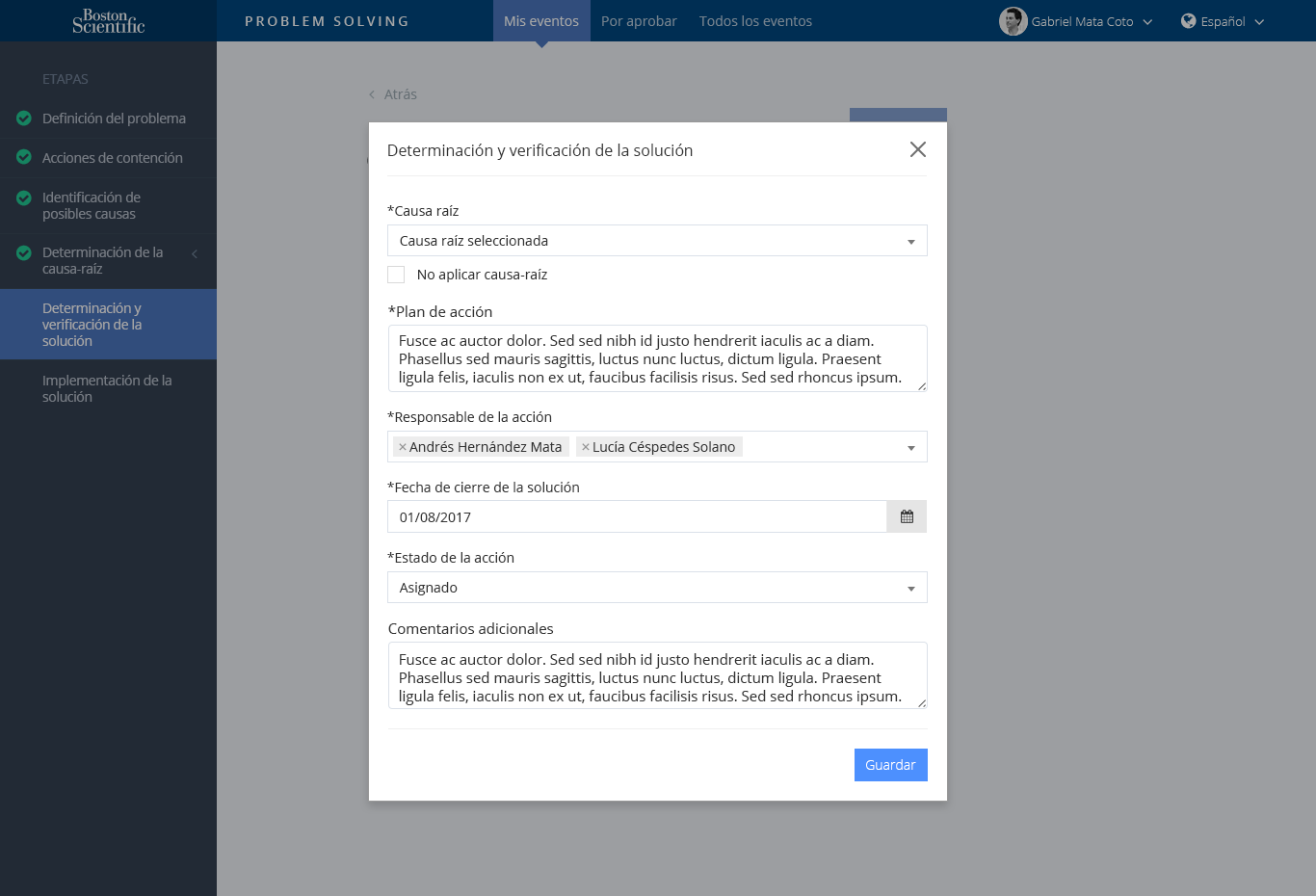1316x896 pixels.
Task: Open the Estado de la acción dropdown
Action: tap(657, 588)
